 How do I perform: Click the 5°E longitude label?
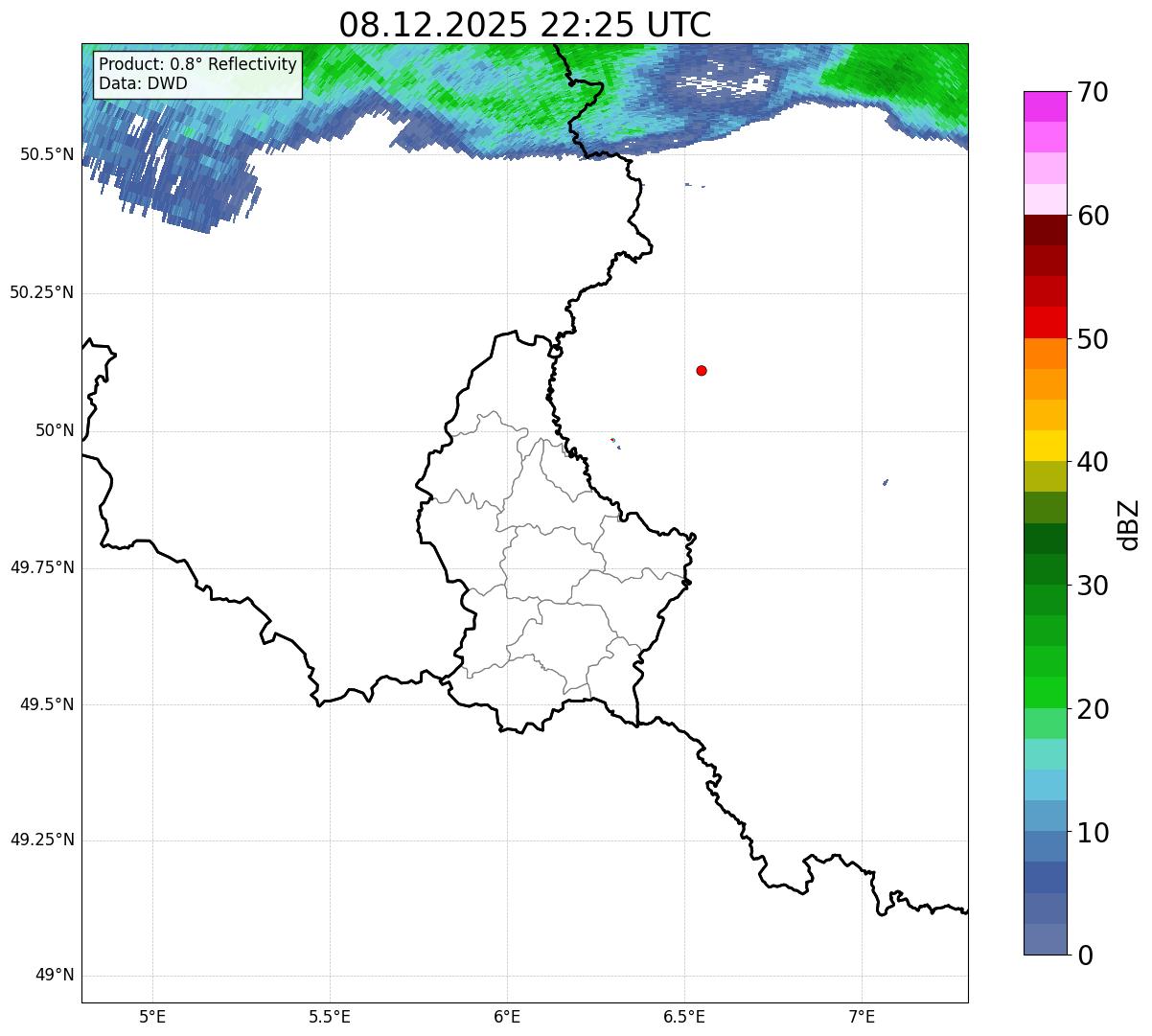(152, 1016)
